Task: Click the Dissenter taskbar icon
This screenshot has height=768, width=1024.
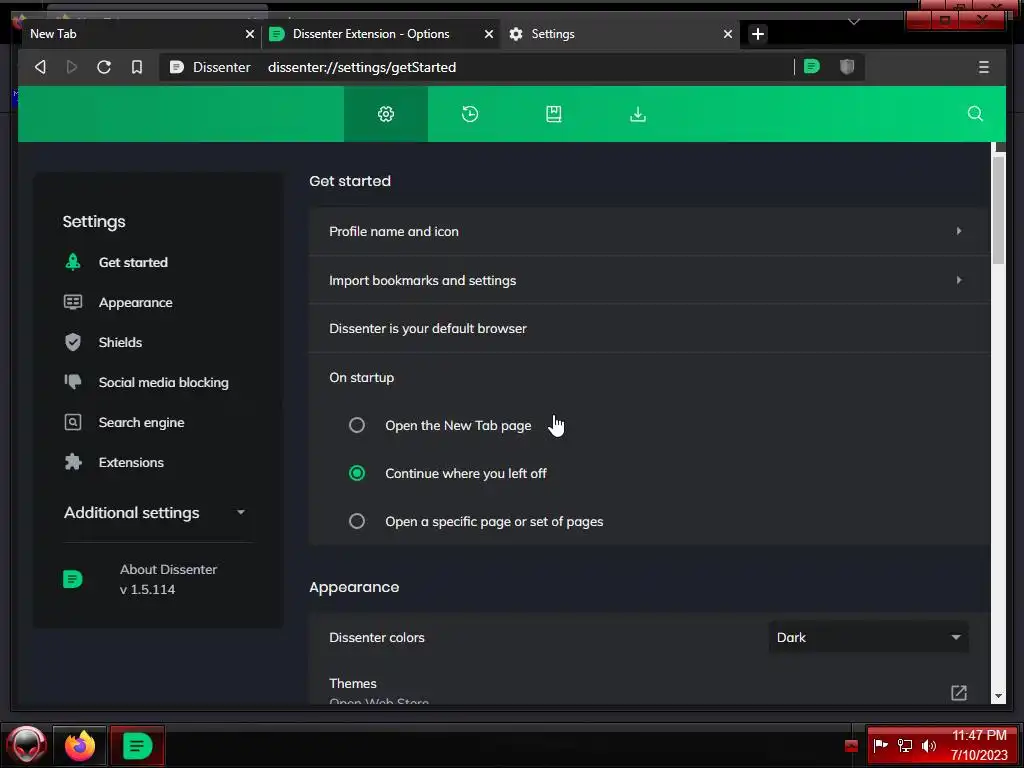Action: click(x=137, y=745)
